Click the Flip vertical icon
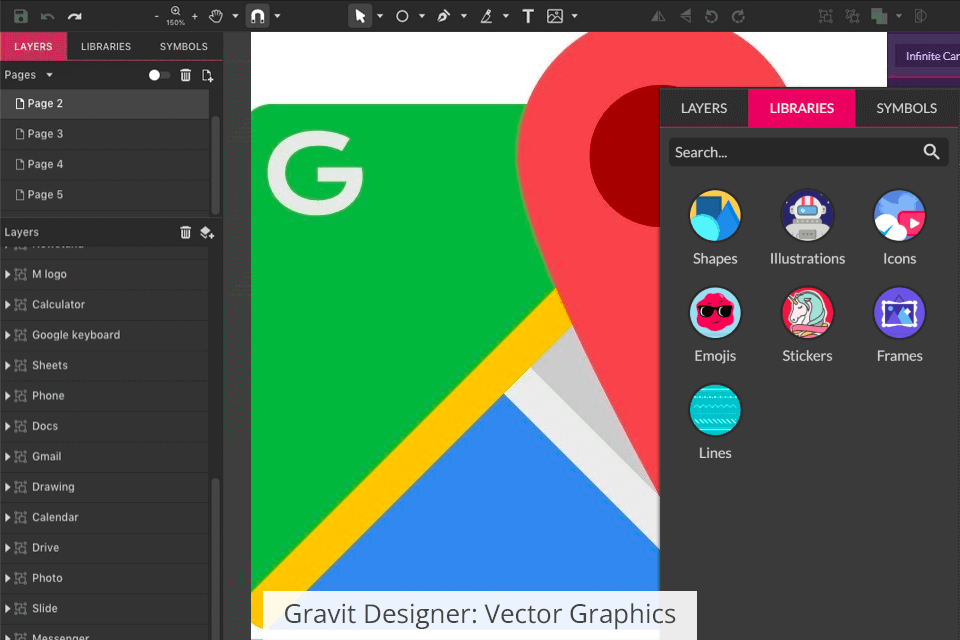The height and width of the screenshot is (640, 960). pos(685,17)
